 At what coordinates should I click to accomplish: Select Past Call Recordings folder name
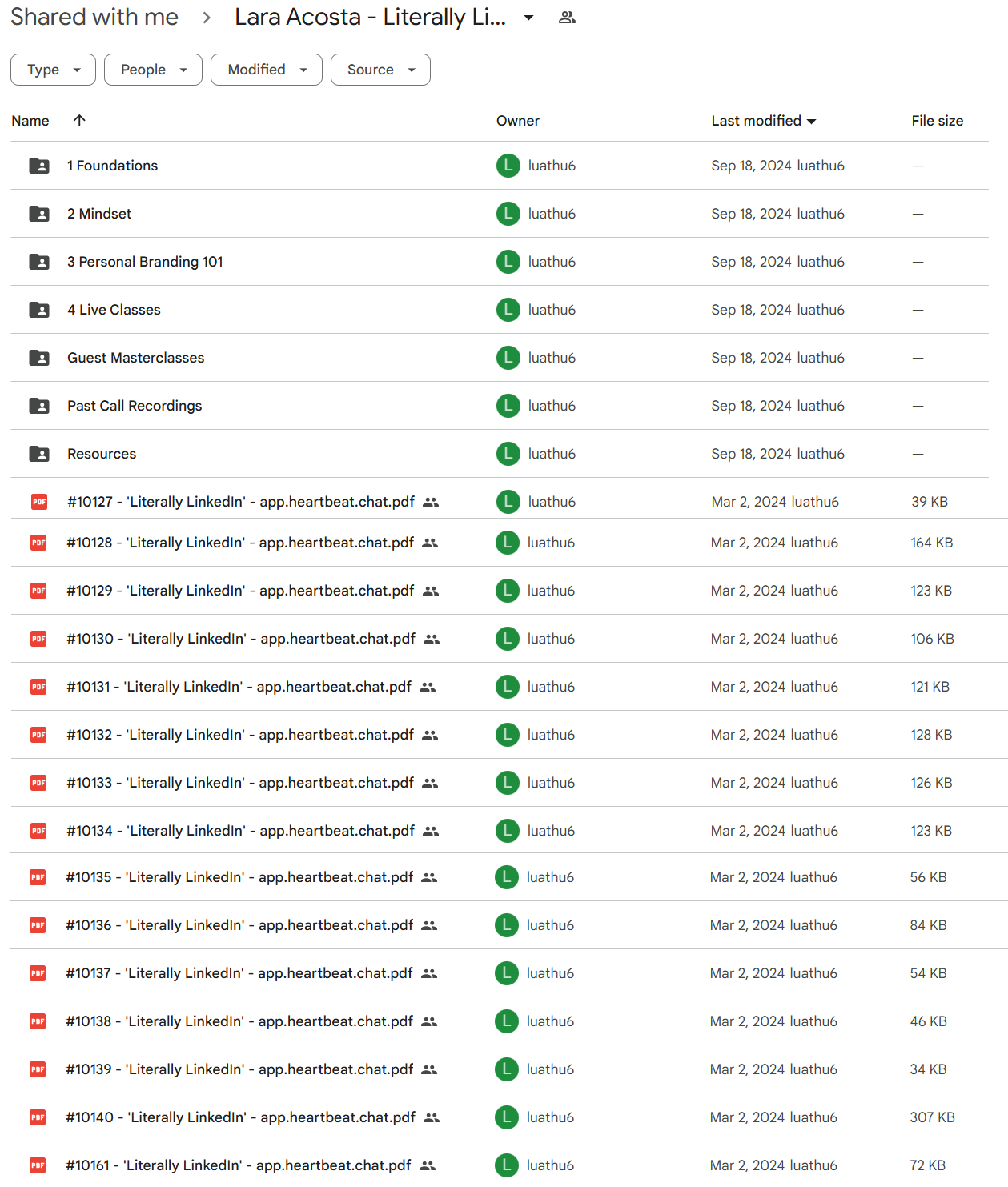pos(135,406)
